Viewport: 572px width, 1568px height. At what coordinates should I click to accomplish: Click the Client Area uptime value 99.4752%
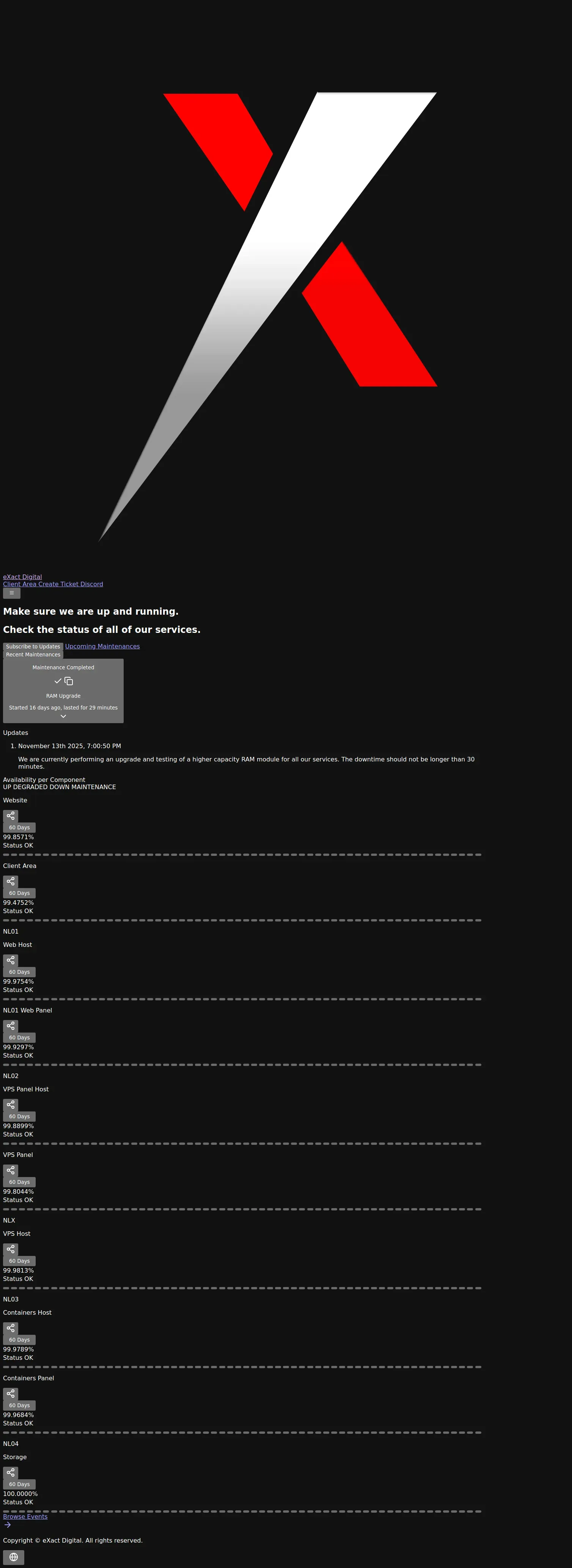tap(18, 903)
